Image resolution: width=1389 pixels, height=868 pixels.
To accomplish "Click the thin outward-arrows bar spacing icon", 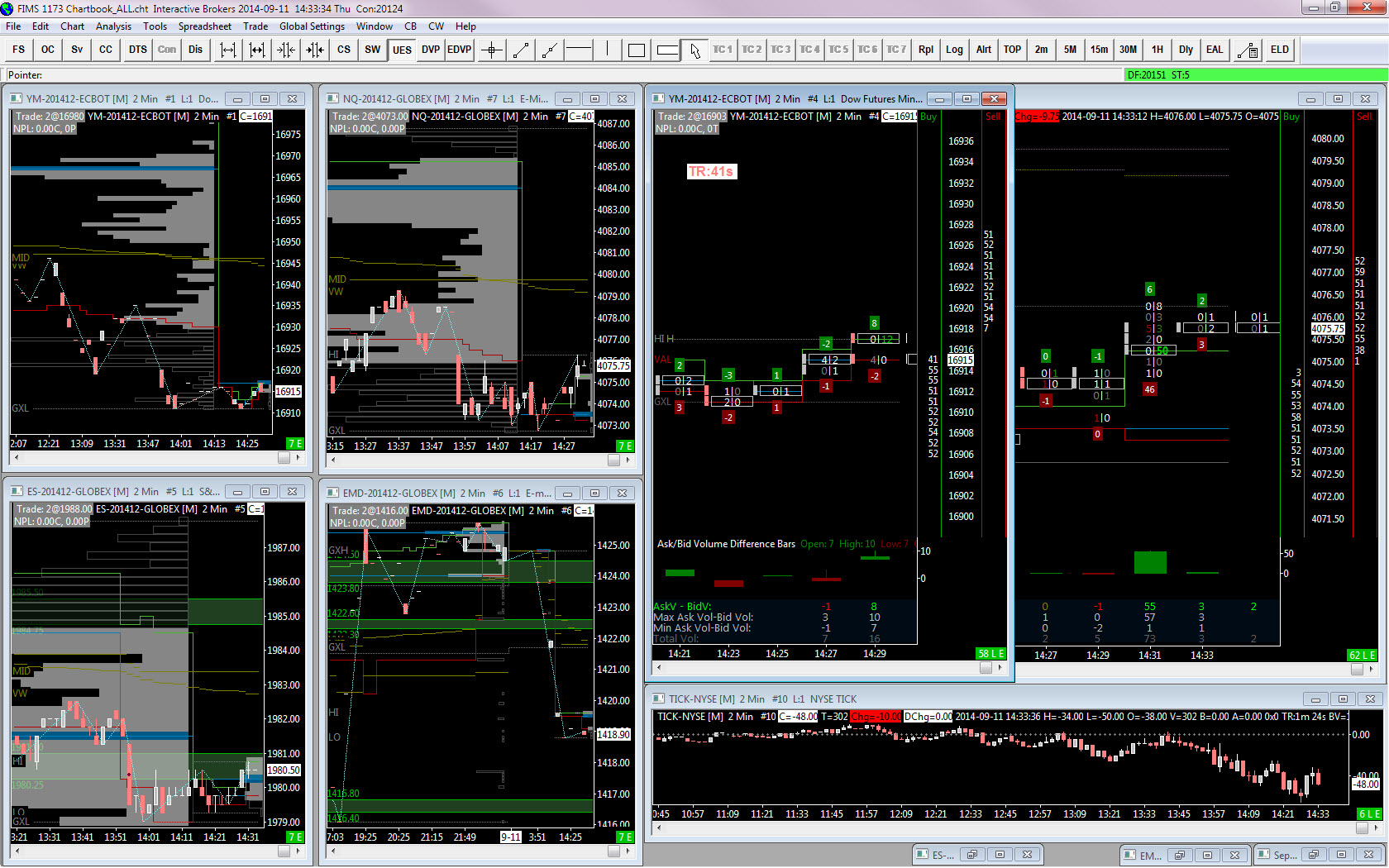I will [228, 50].
